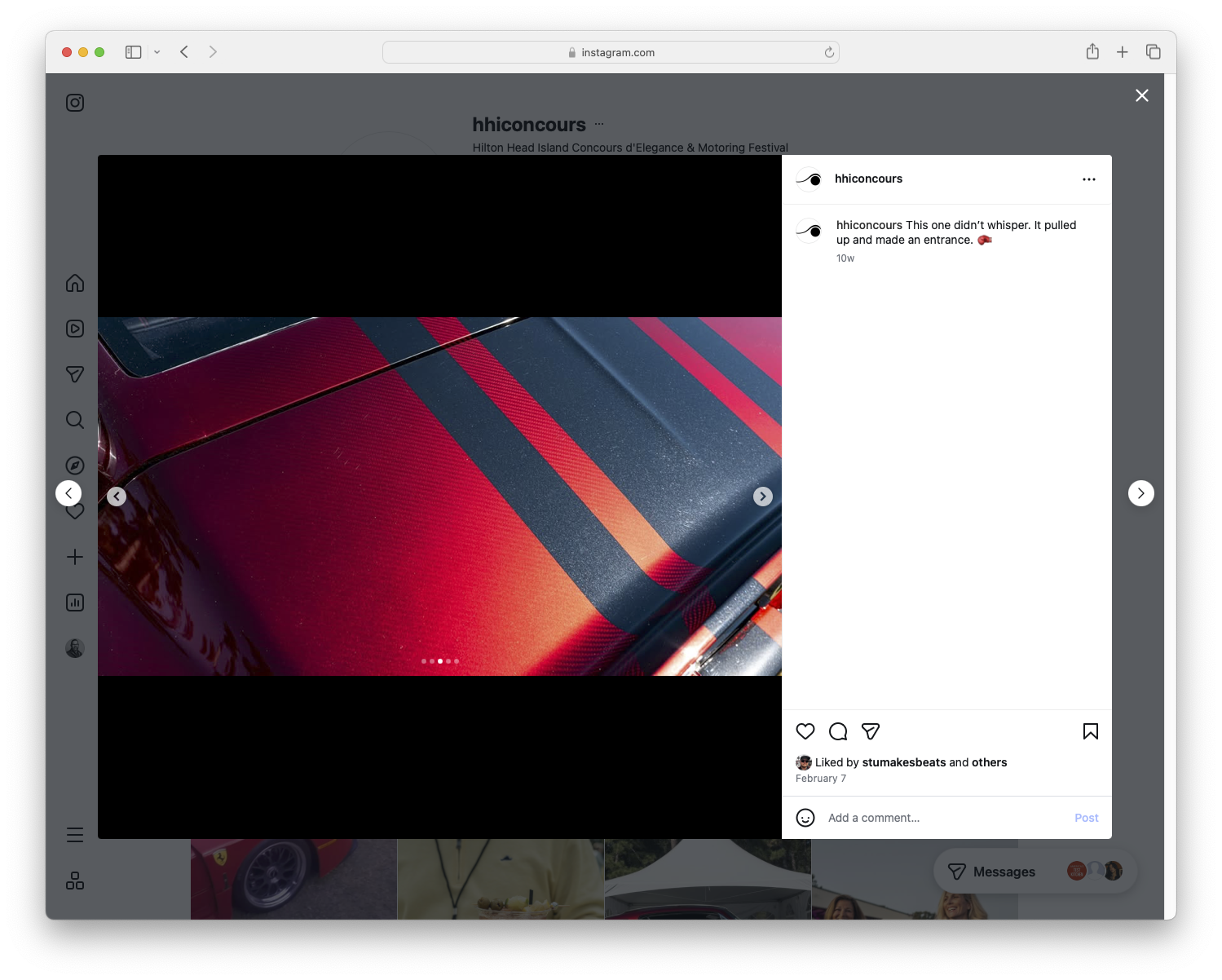Like the post using the heart icon

point(805,731)
